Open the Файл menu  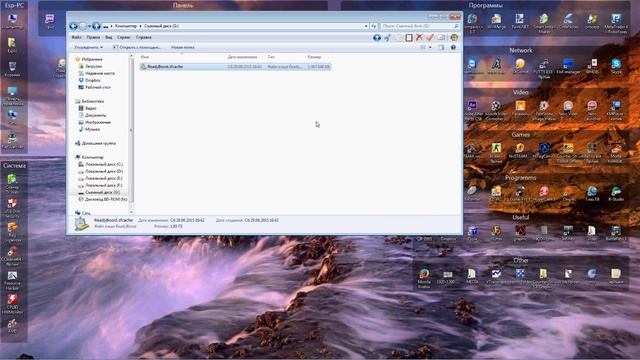[x=76, y=37]
